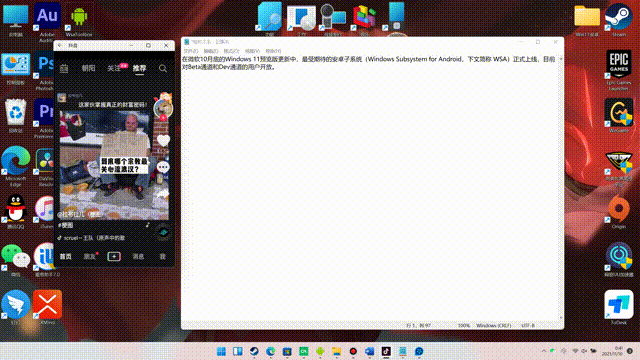
Task: Open the creator's round avatar on the video
Action: point(163,108)
